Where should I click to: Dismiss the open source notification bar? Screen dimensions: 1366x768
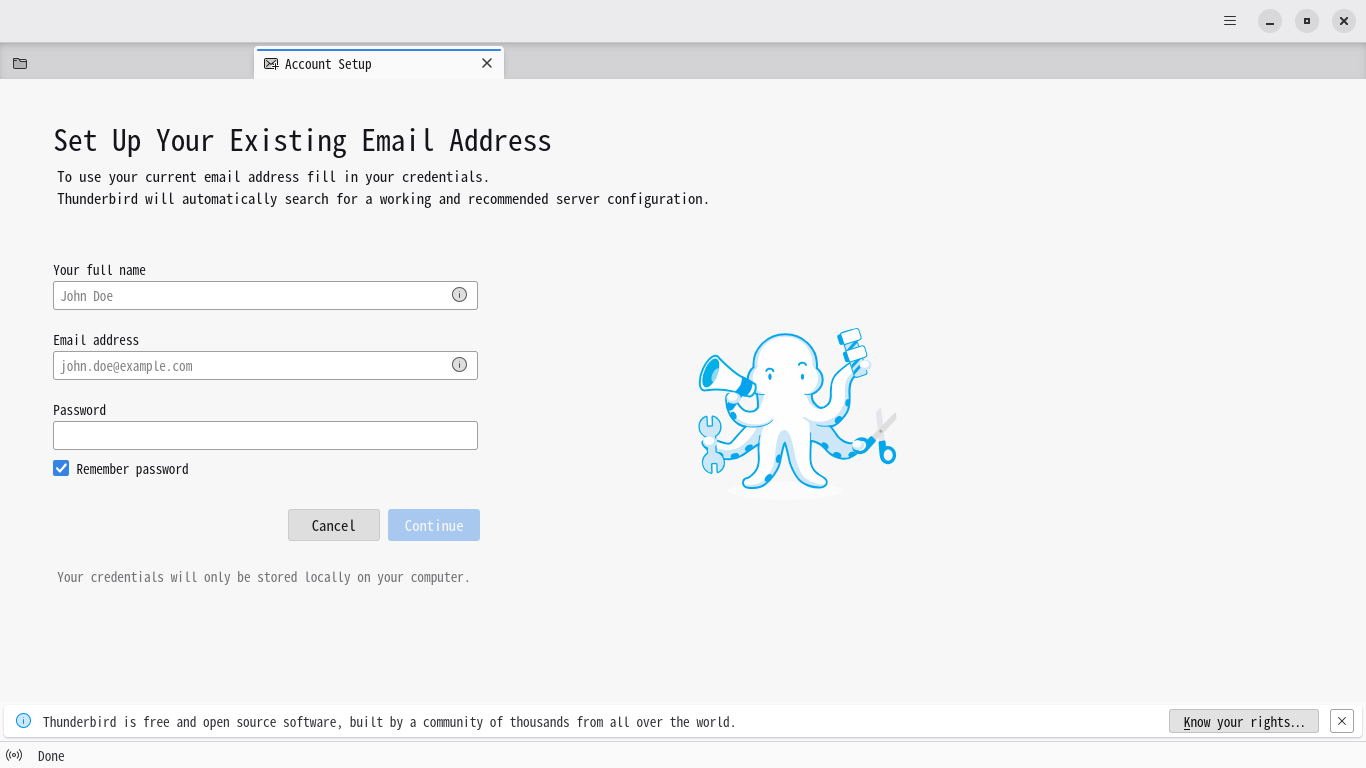coord(1342,721)
